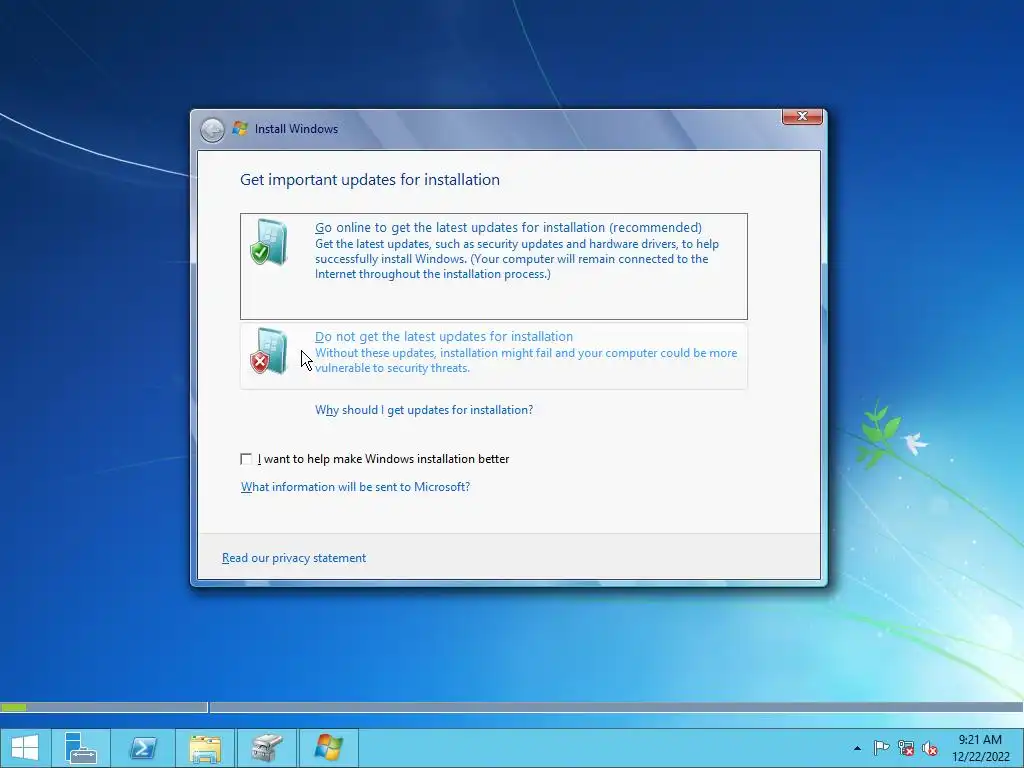Open Read our privacy statement link

294,558
